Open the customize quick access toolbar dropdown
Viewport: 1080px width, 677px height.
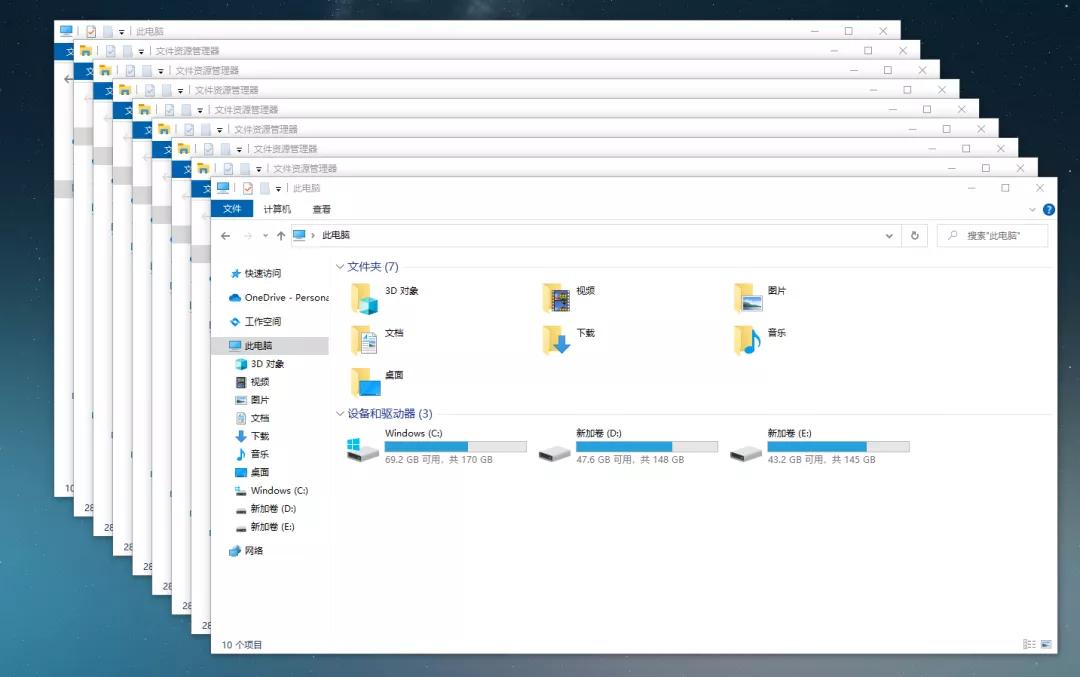278,189
